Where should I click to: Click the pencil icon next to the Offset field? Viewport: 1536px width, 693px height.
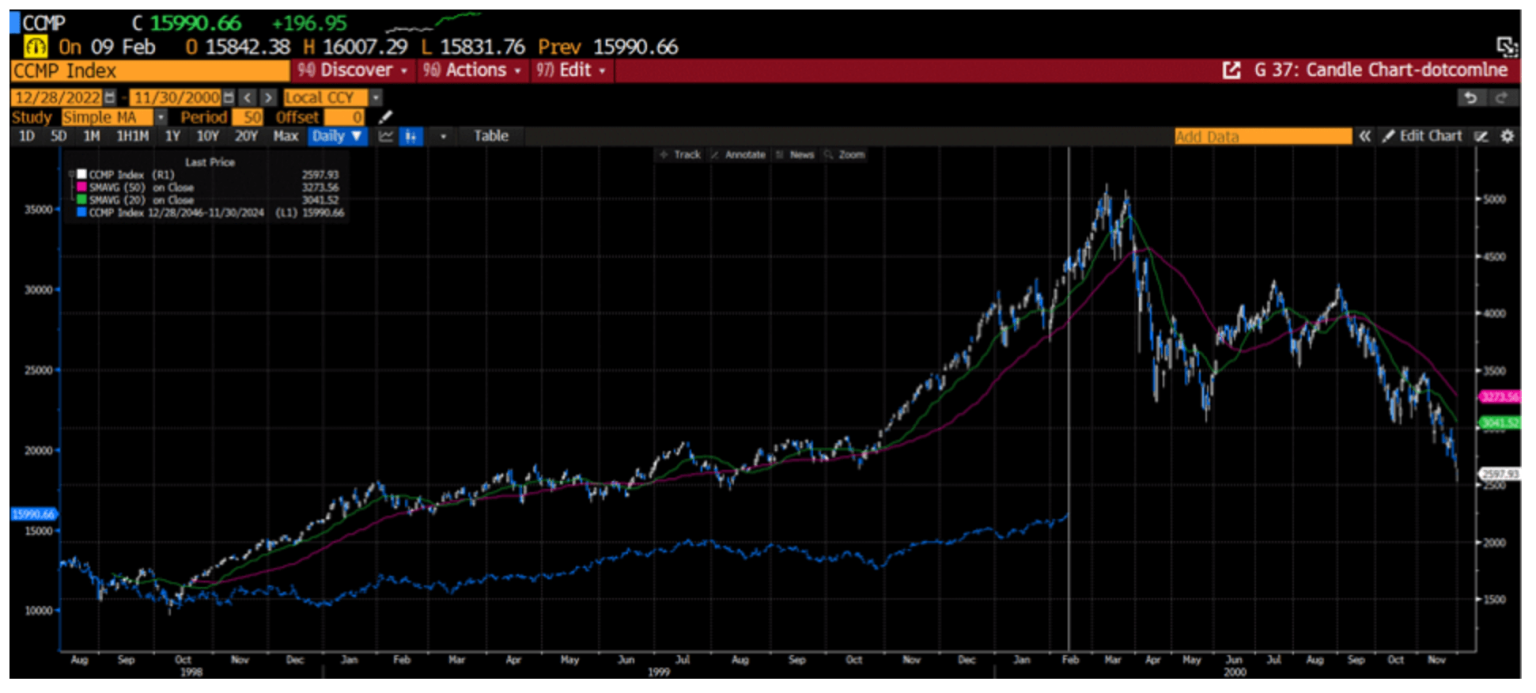click(x=386, y=117)
